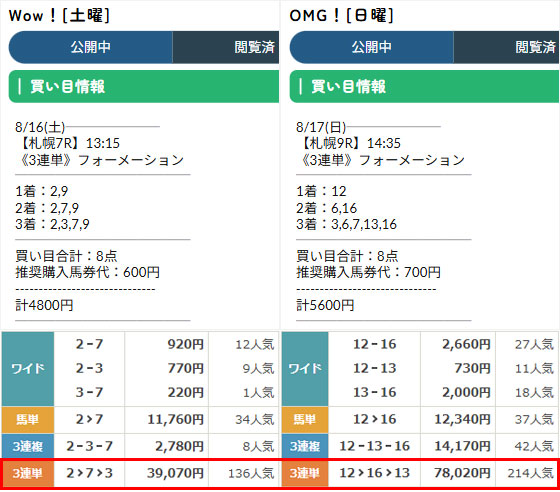Click the right 買い目情報 green header
This screenshot has height=492, width=560.
click(424, 86)
